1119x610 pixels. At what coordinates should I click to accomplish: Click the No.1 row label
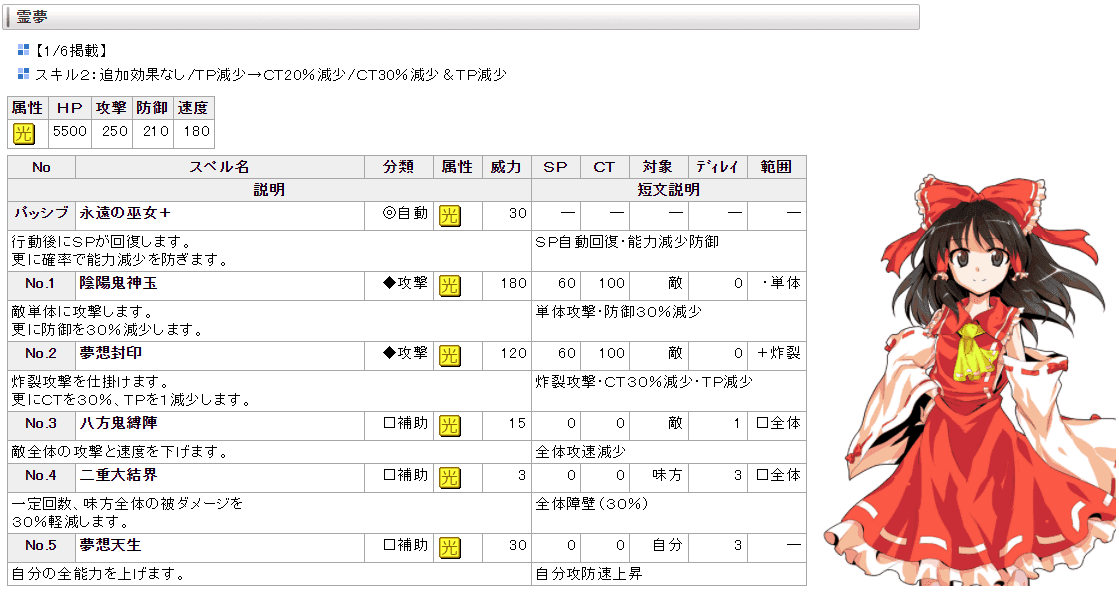[40, 283]
